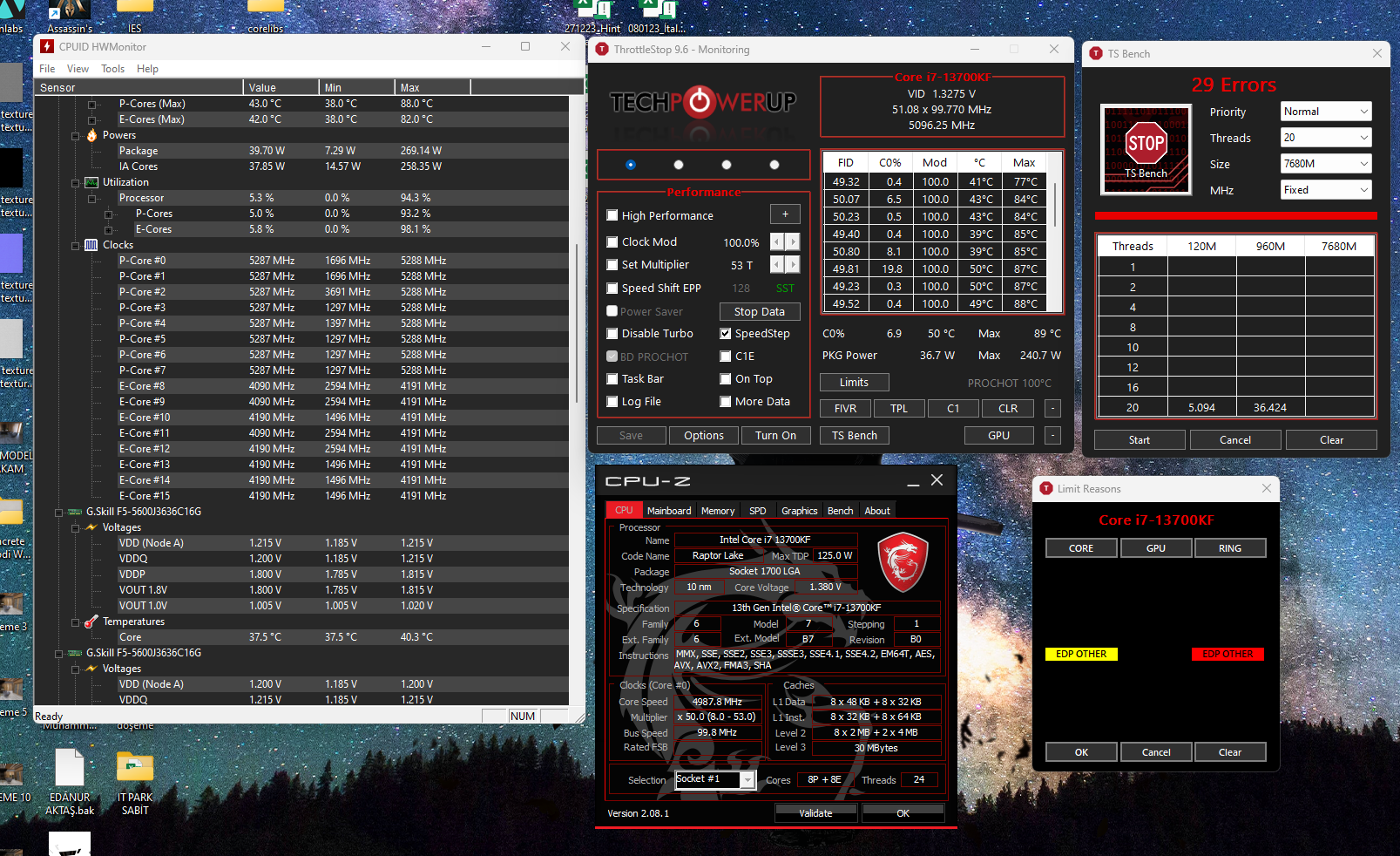
Task: Click the Stop Data button
Action: click(760, 311)
